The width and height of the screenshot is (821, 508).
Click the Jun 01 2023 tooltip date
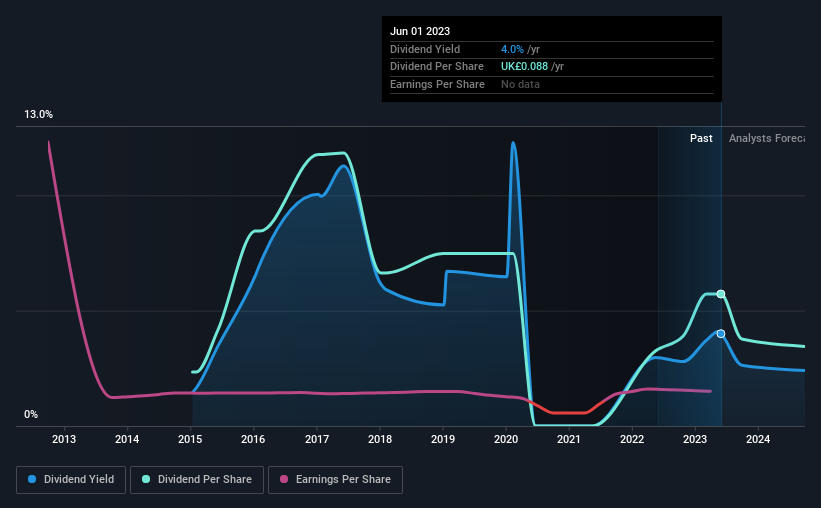(420, 31)
